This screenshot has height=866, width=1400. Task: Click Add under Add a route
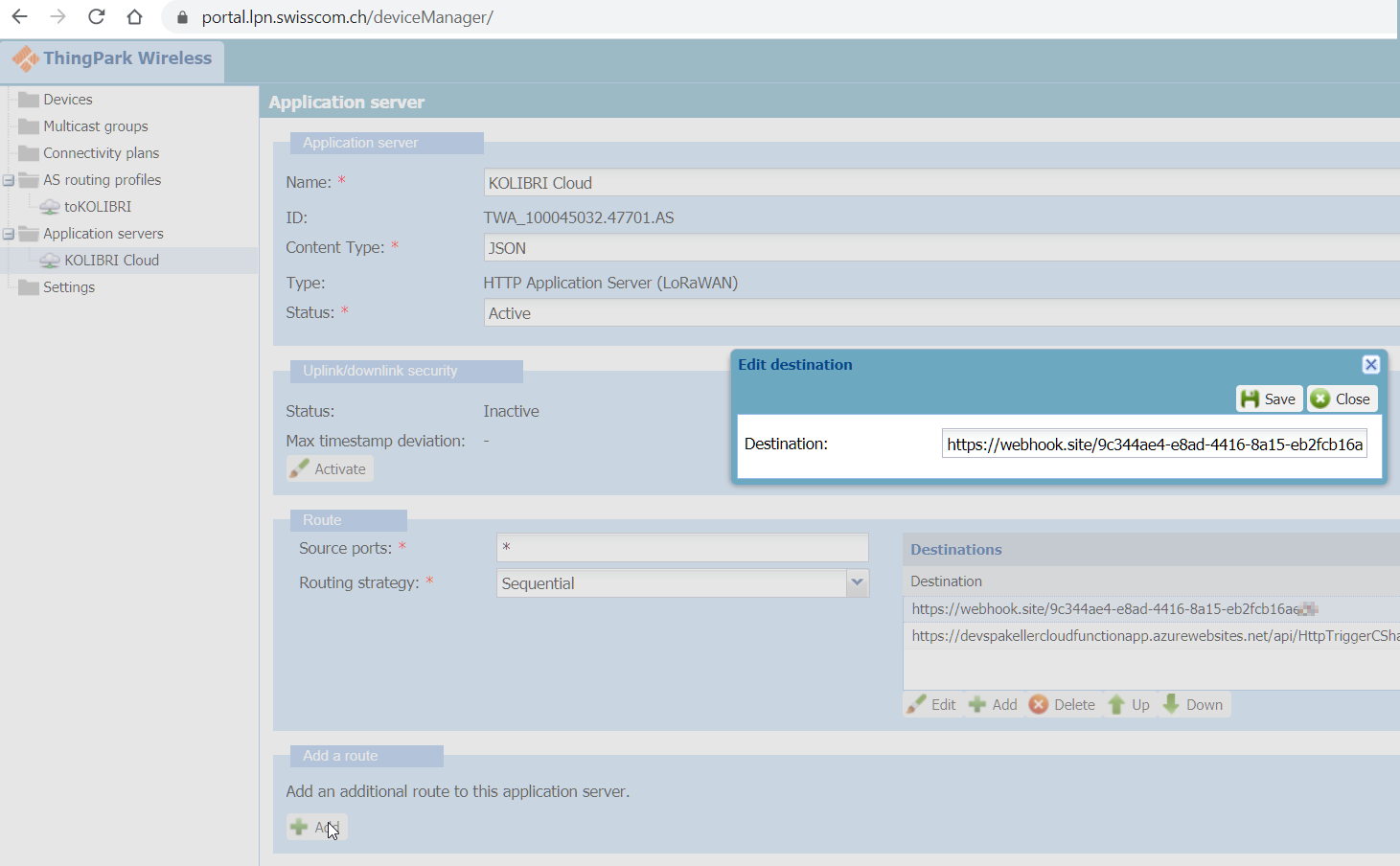tap(316, 827)
